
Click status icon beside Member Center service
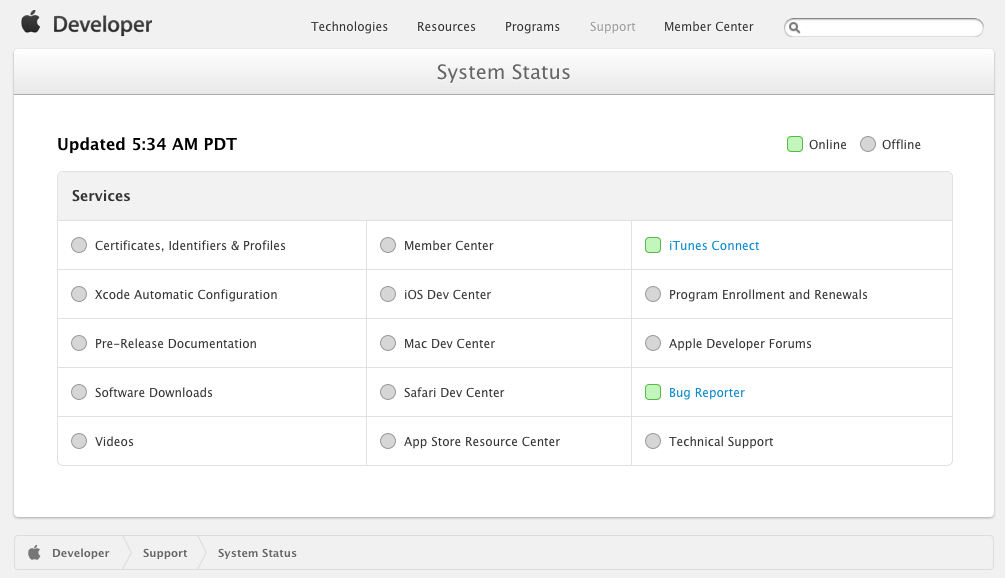[x=388, y=245]
